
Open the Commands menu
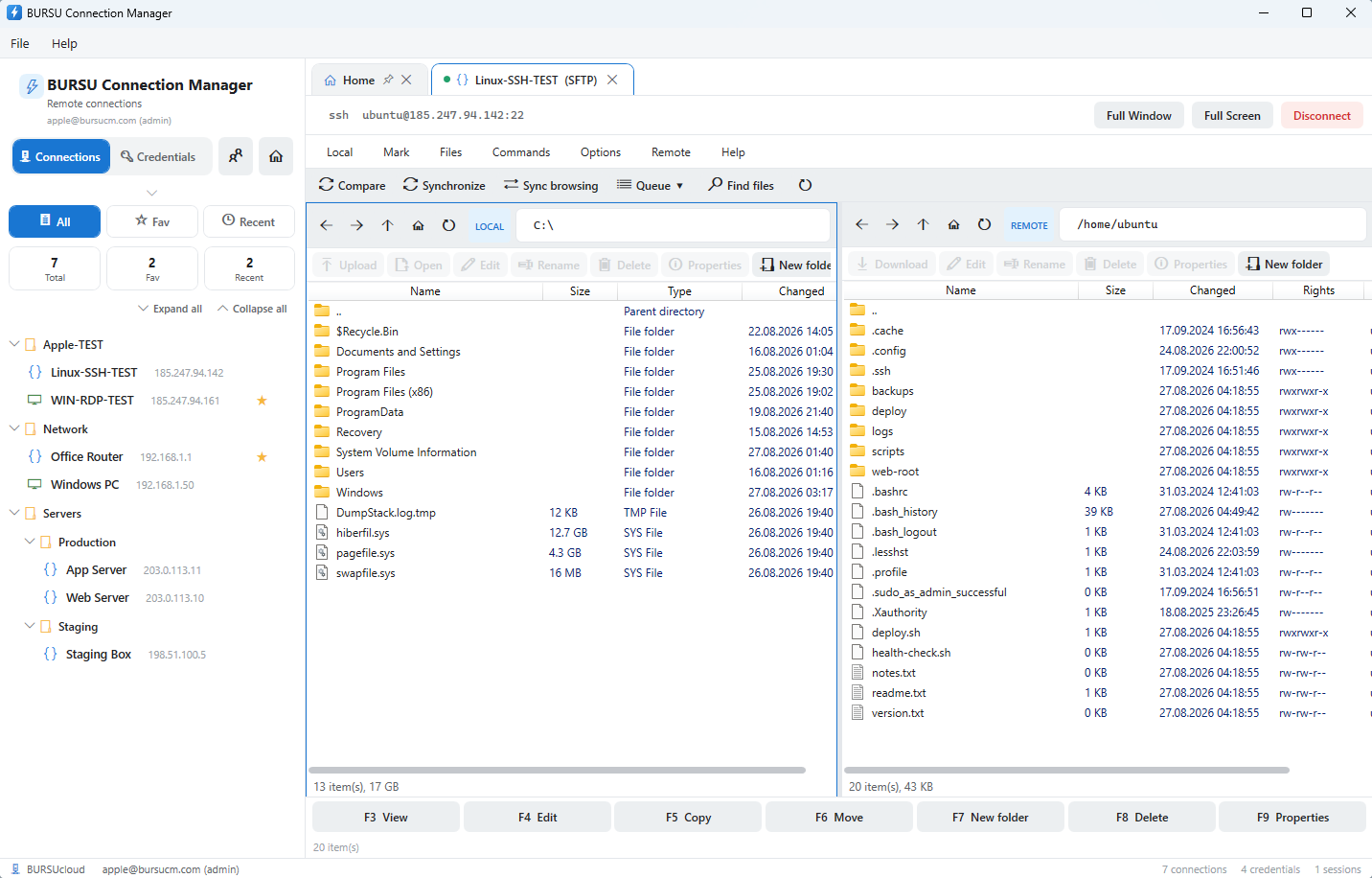tap(521, 152)
